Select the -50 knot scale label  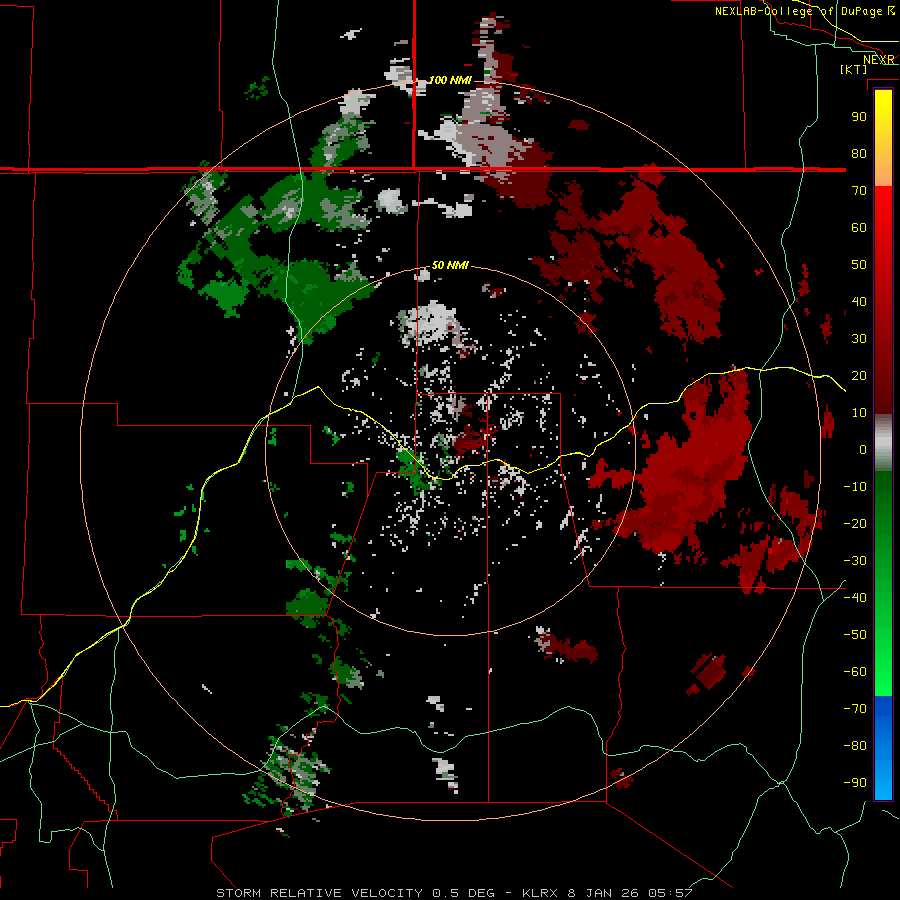pos(855,635)
